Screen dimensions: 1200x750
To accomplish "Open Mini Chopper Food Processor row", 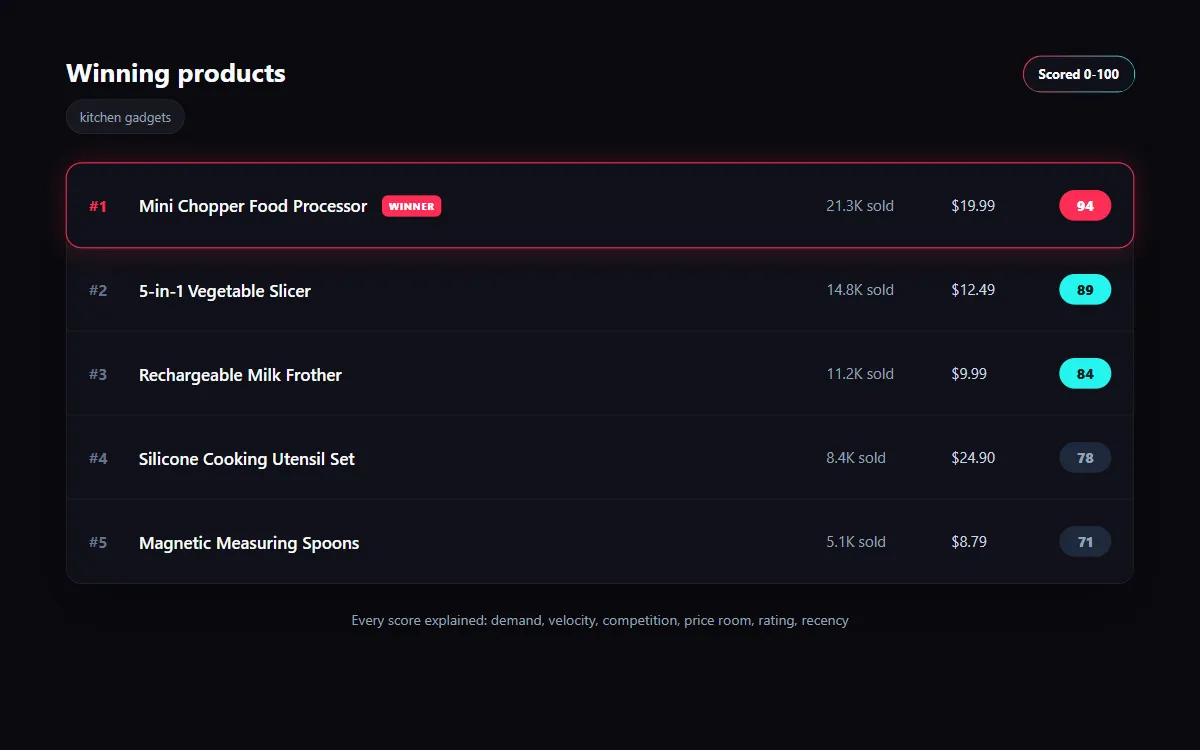I will (600, 205).
